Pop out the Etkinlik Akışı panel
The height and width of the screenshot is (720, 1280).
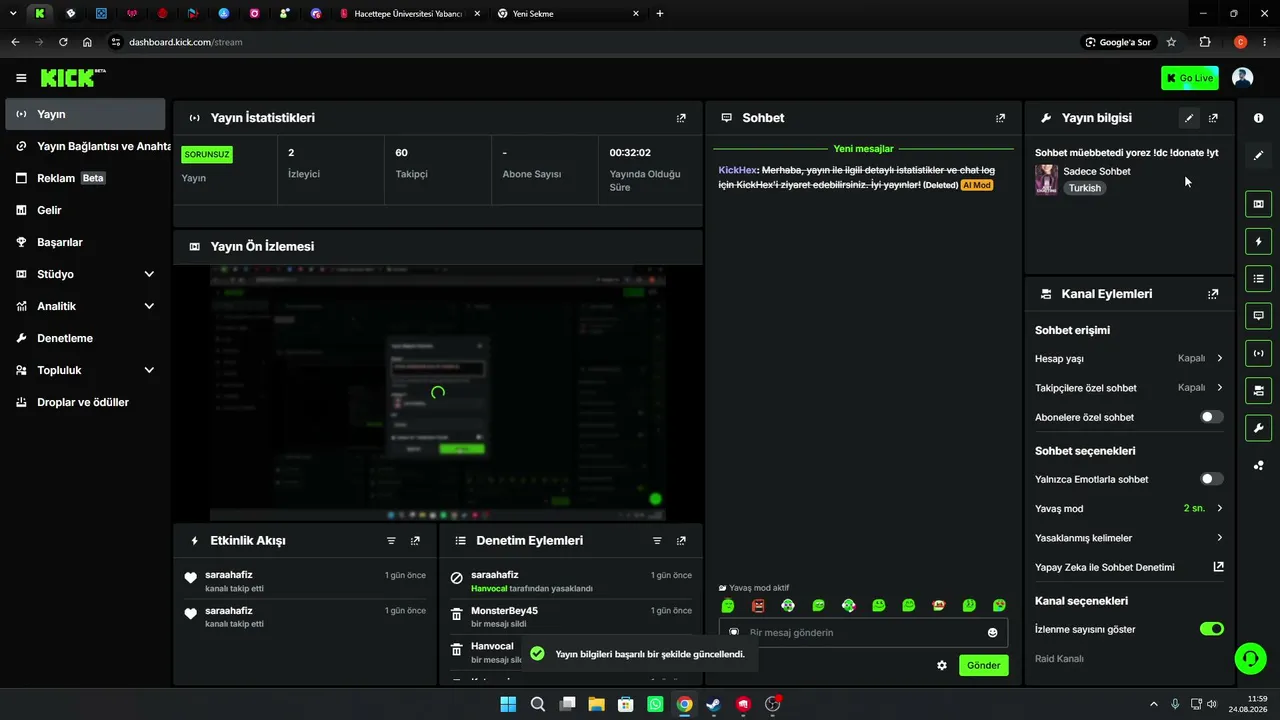tap(415, 541)
